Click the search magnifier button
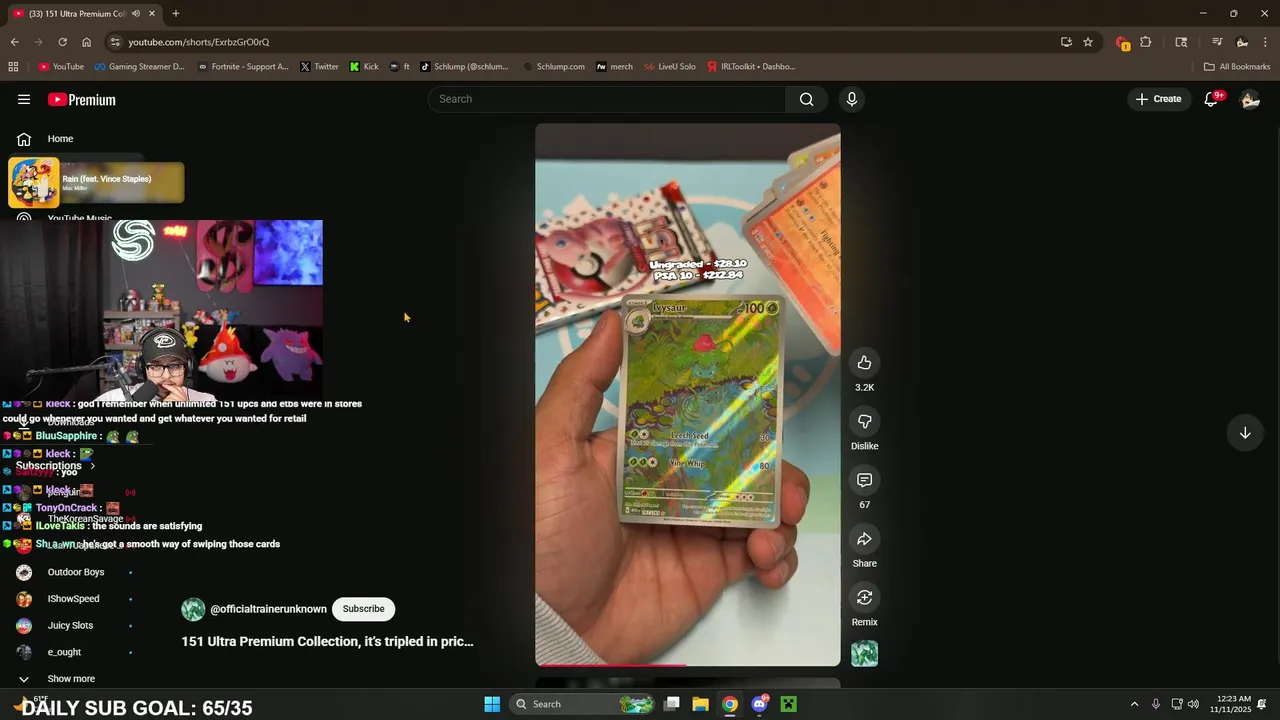1280x720 pixels. coord(806,99)
